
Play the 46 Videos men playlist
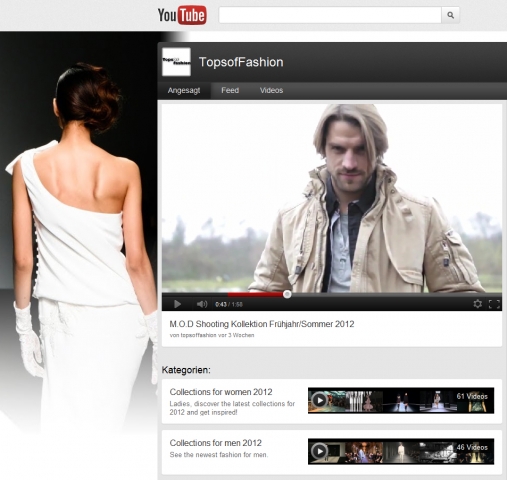[319, 451]
